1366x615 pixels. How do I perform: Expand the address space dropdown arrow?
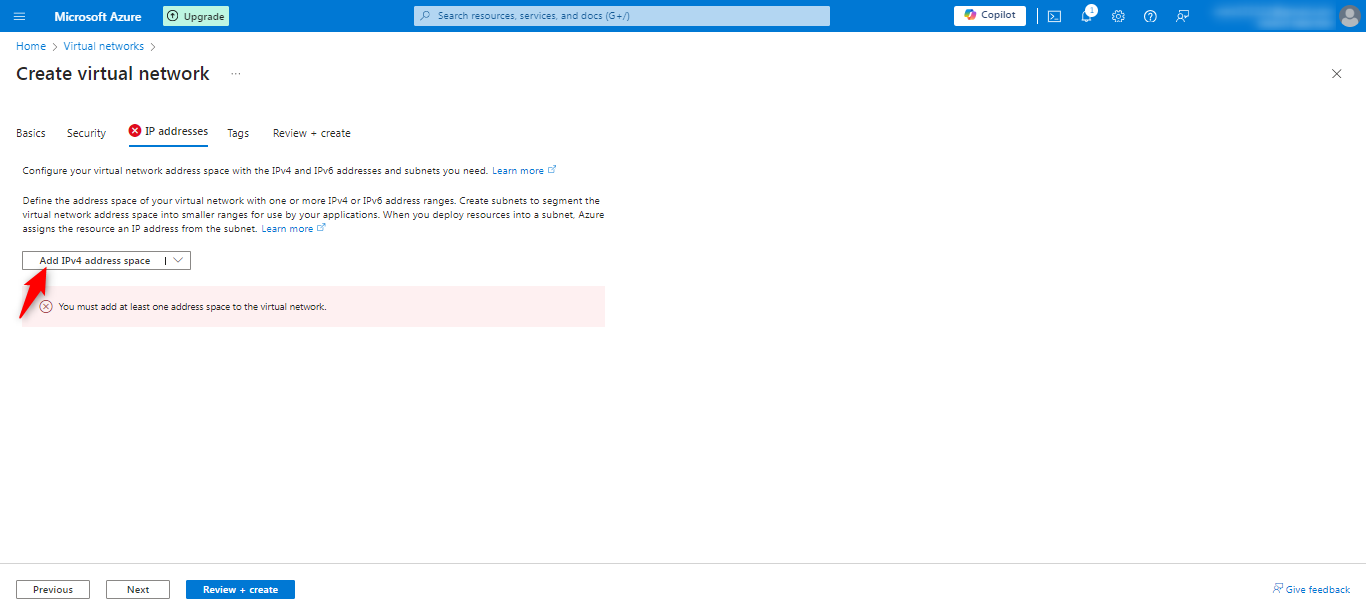pos(178,261)
